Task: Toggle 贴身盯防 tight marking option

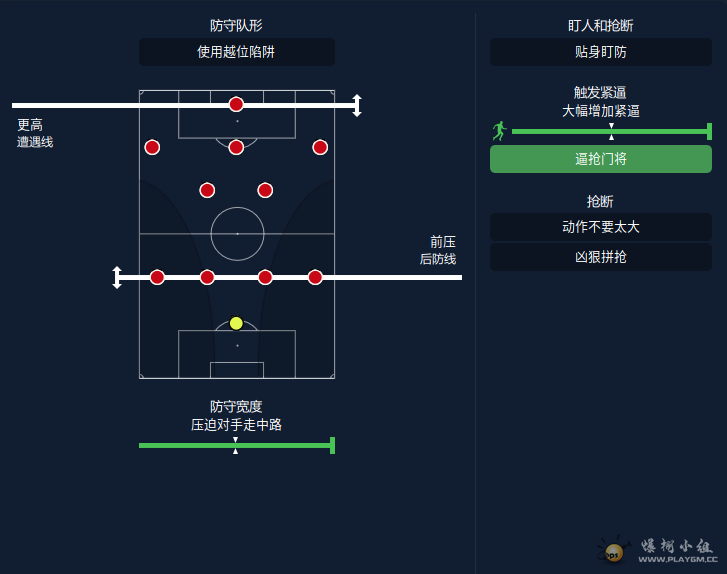Action: [x=600, y=52]
